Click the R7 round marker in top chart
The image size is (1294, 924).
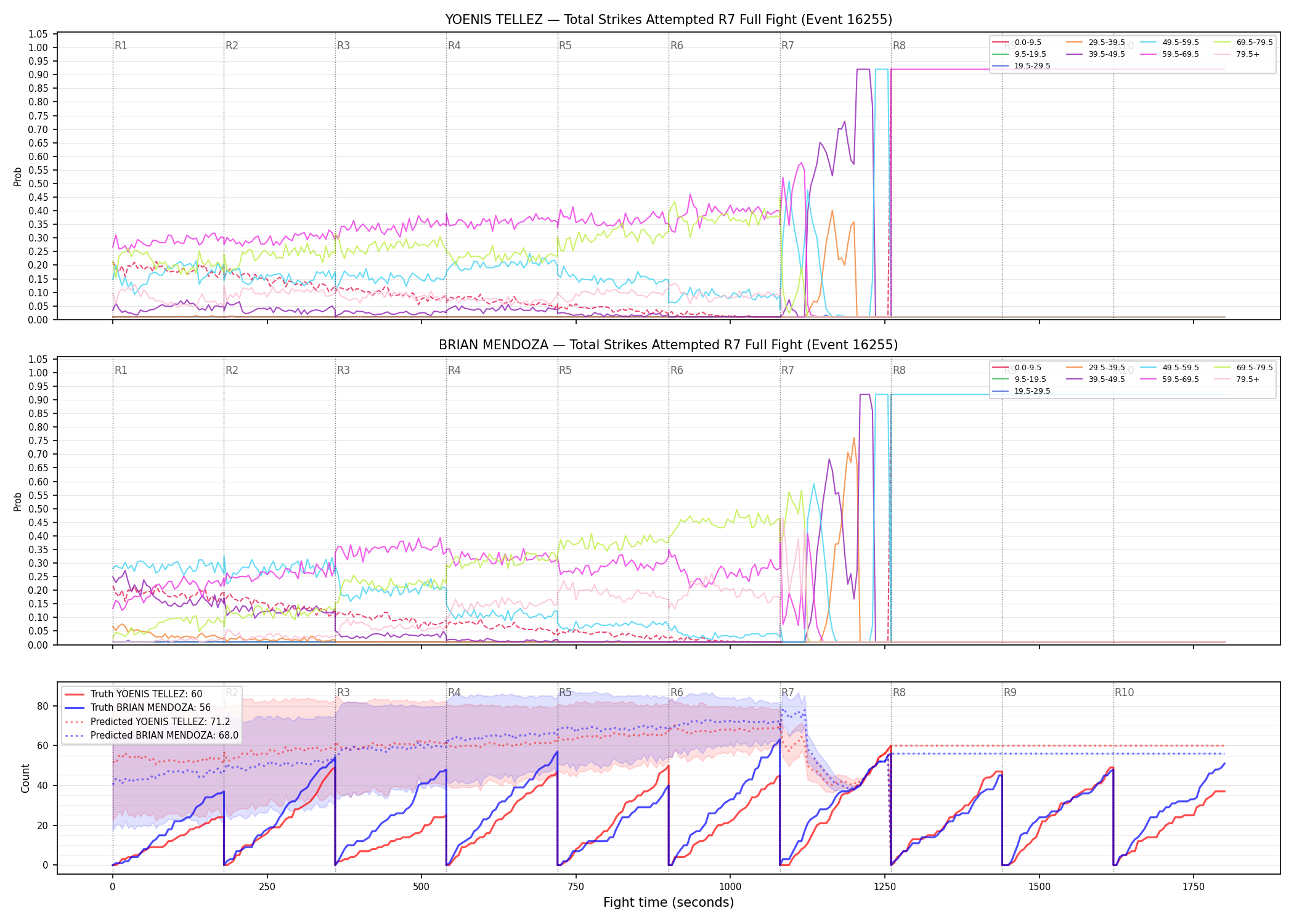[787, 46]
